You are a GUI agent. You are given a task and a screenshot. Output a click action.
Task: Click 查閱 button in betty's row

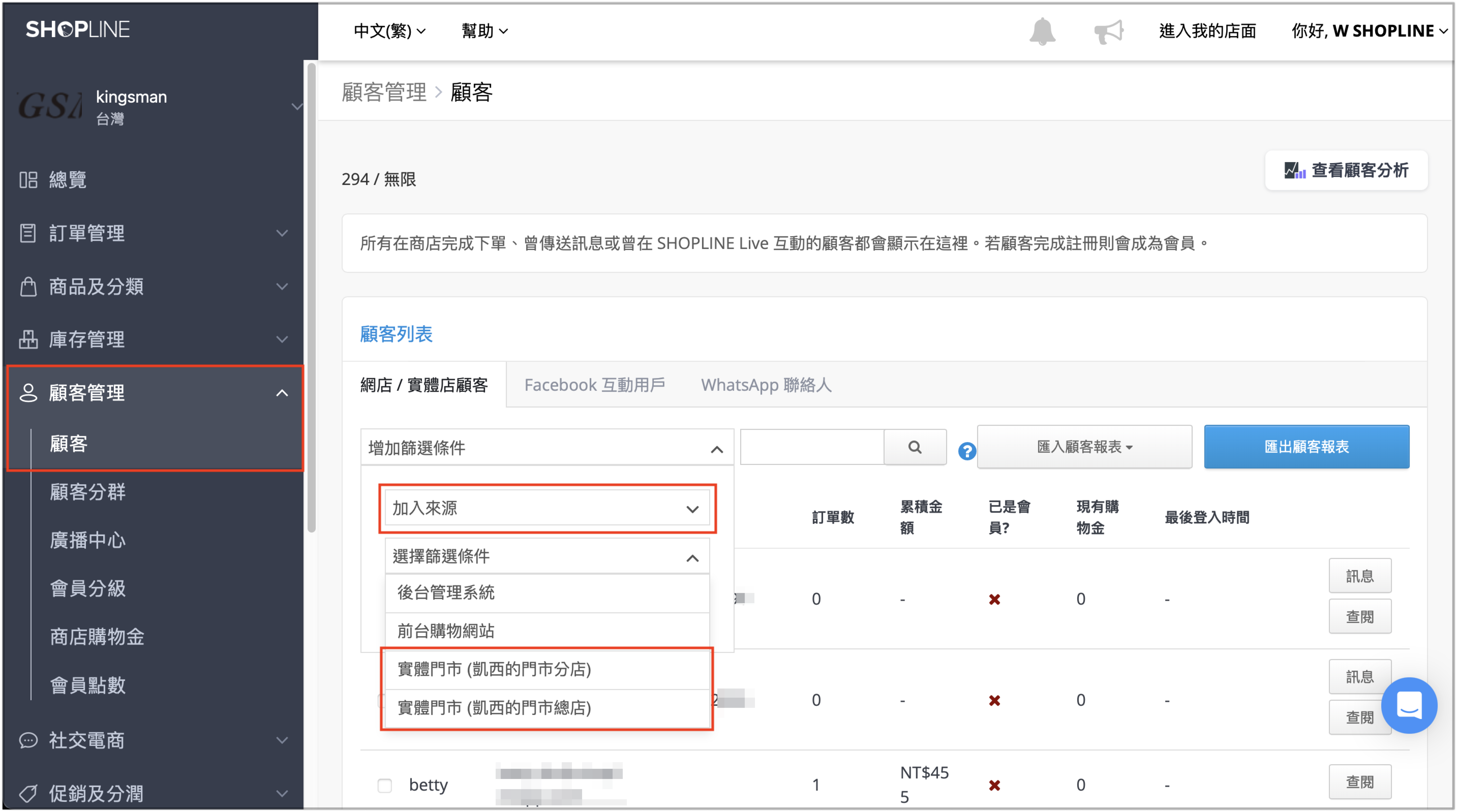pos(1360,782)
